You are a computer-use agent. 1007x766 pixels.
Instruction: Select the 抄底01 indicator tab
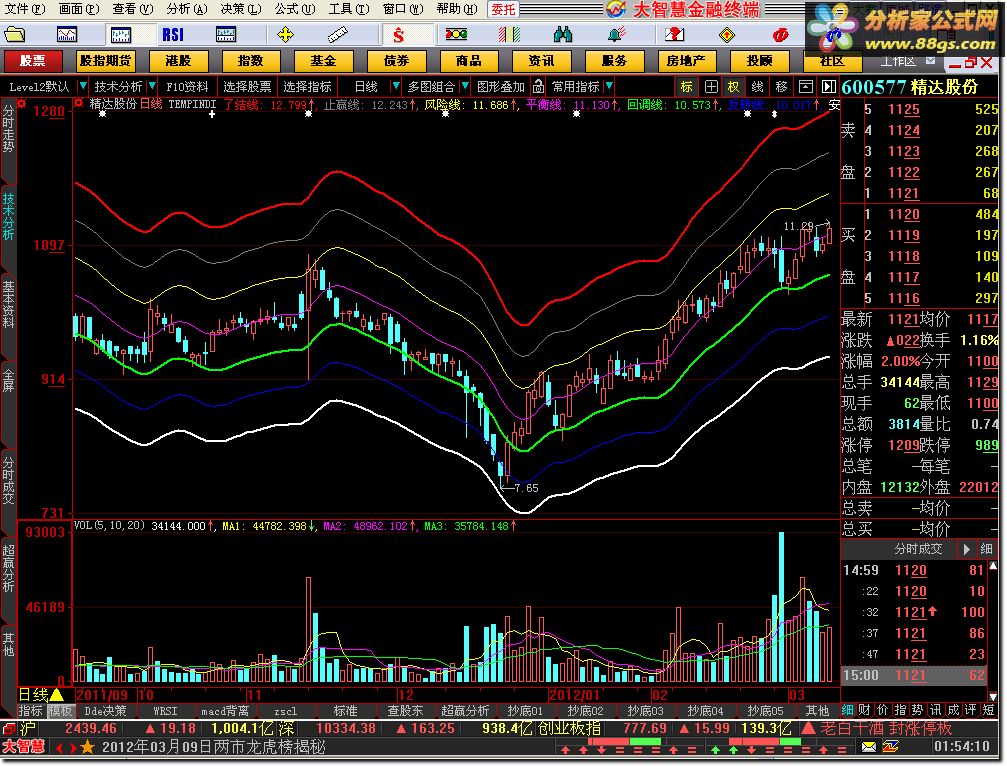pyautogui.click(x=525, y=711)
